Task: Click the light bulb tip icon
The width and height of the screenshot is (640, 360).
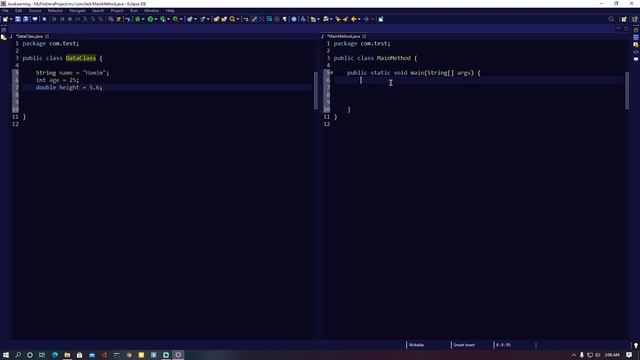Action: click(636, 345)
